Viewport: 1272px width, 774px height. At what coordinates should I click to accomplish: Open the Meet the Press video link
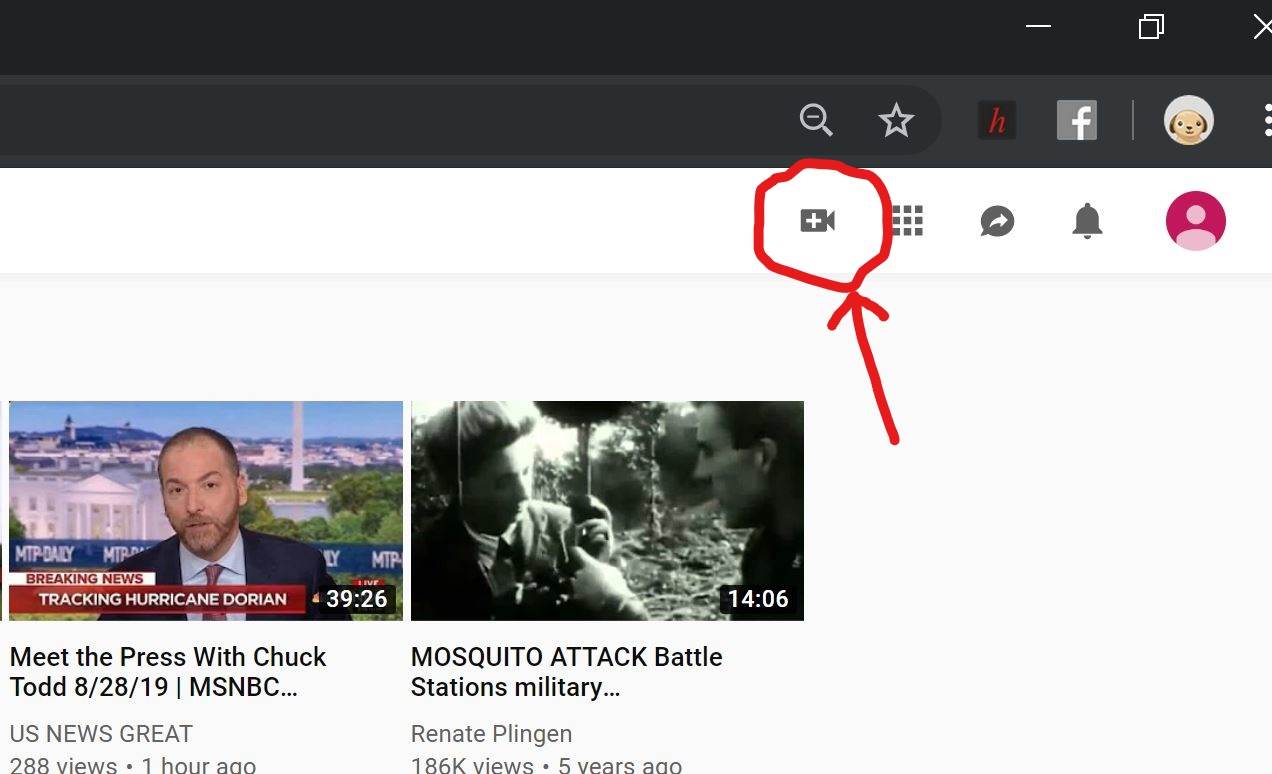[x=167, y=672]
